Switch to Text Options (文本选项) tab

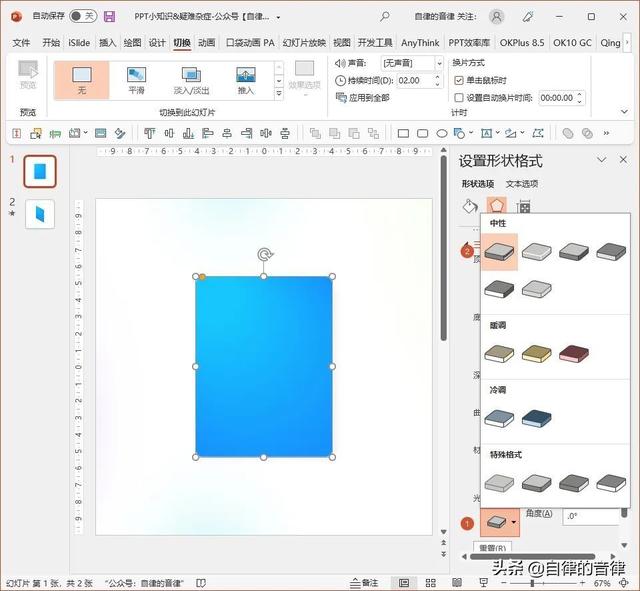point(521,184)
